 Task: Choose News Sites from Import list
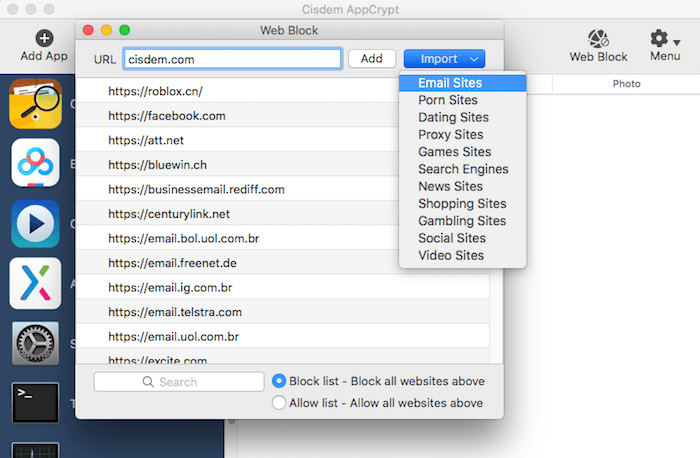click(x=462, y=186)
